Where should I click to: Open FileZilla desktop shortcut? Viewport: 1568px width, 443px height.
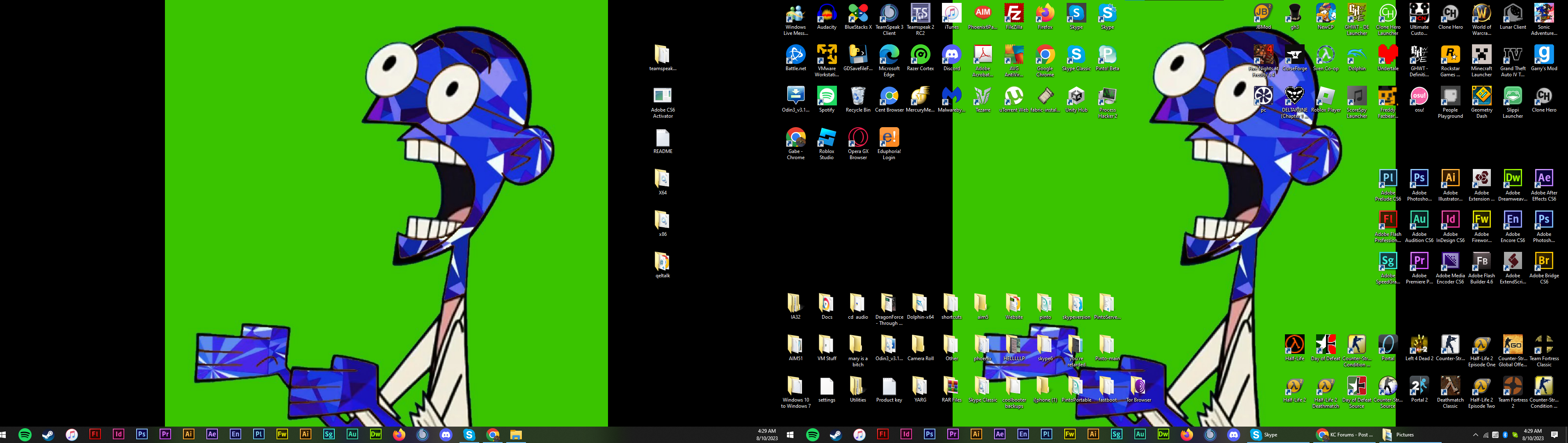pyautogui.click(x=1013, y=16)
